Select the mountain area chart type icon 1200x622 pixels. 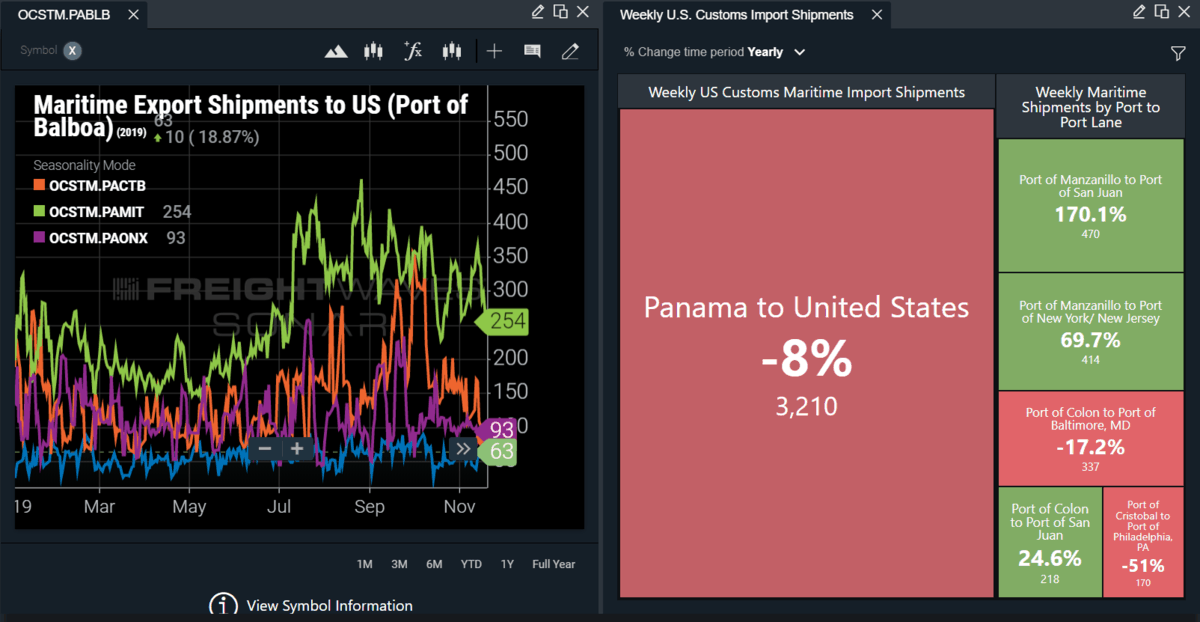pos(336,51)
